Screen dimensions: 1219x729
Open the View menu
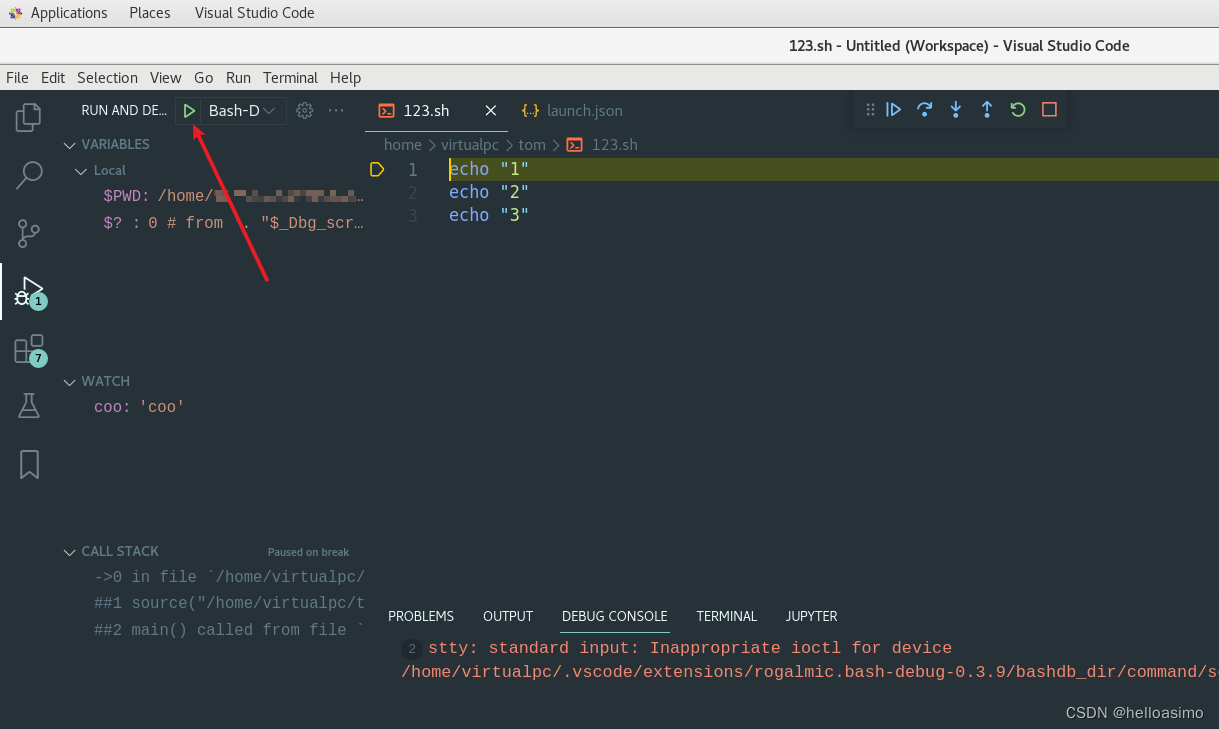click(166, 77)
